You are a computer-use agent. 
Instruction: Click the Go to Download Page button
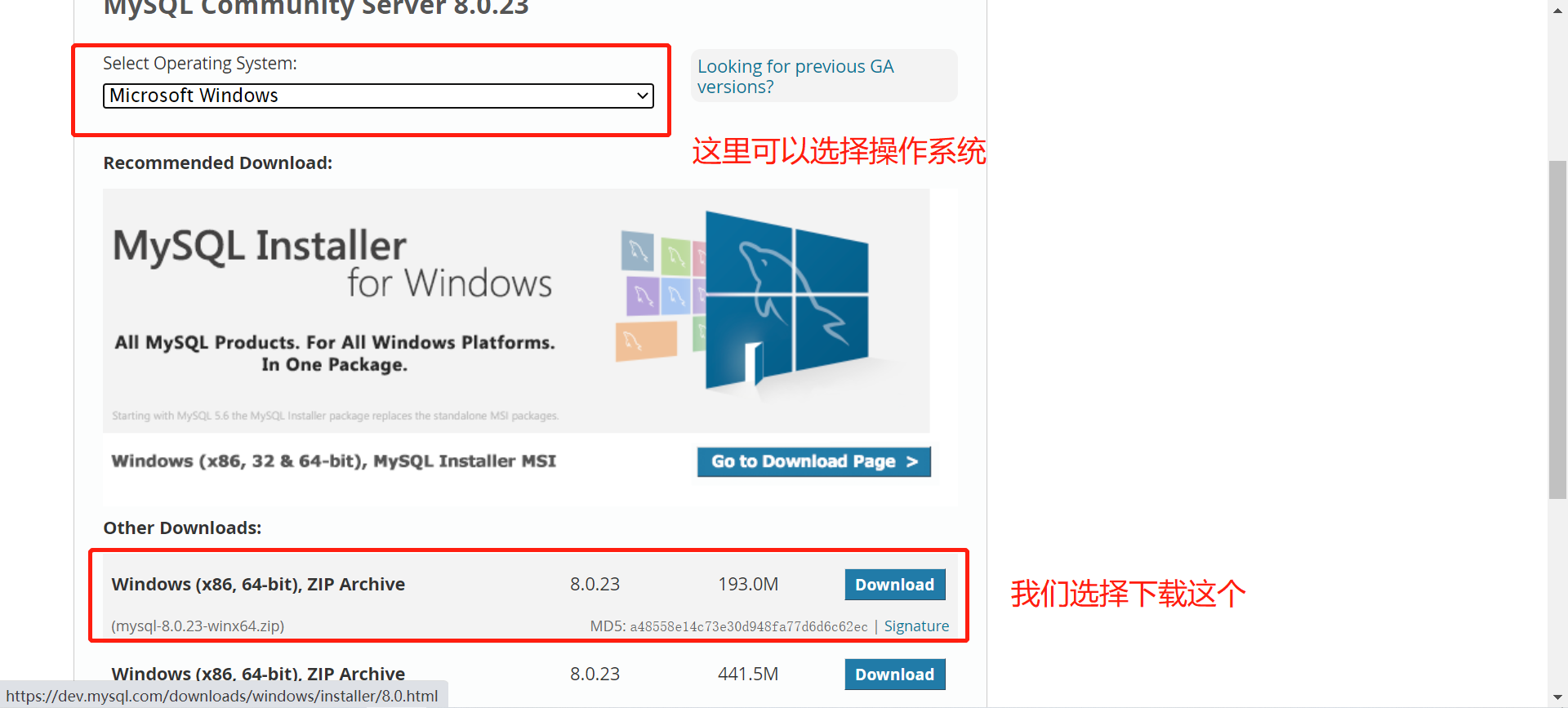click(x=814, y=461)
